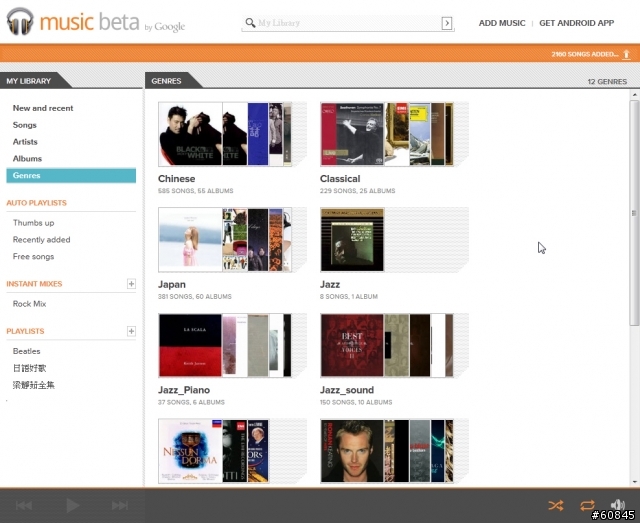This screenshot has height=523, width=640.
Task: Add a new instant mix with plus
Action: [131, 284]
